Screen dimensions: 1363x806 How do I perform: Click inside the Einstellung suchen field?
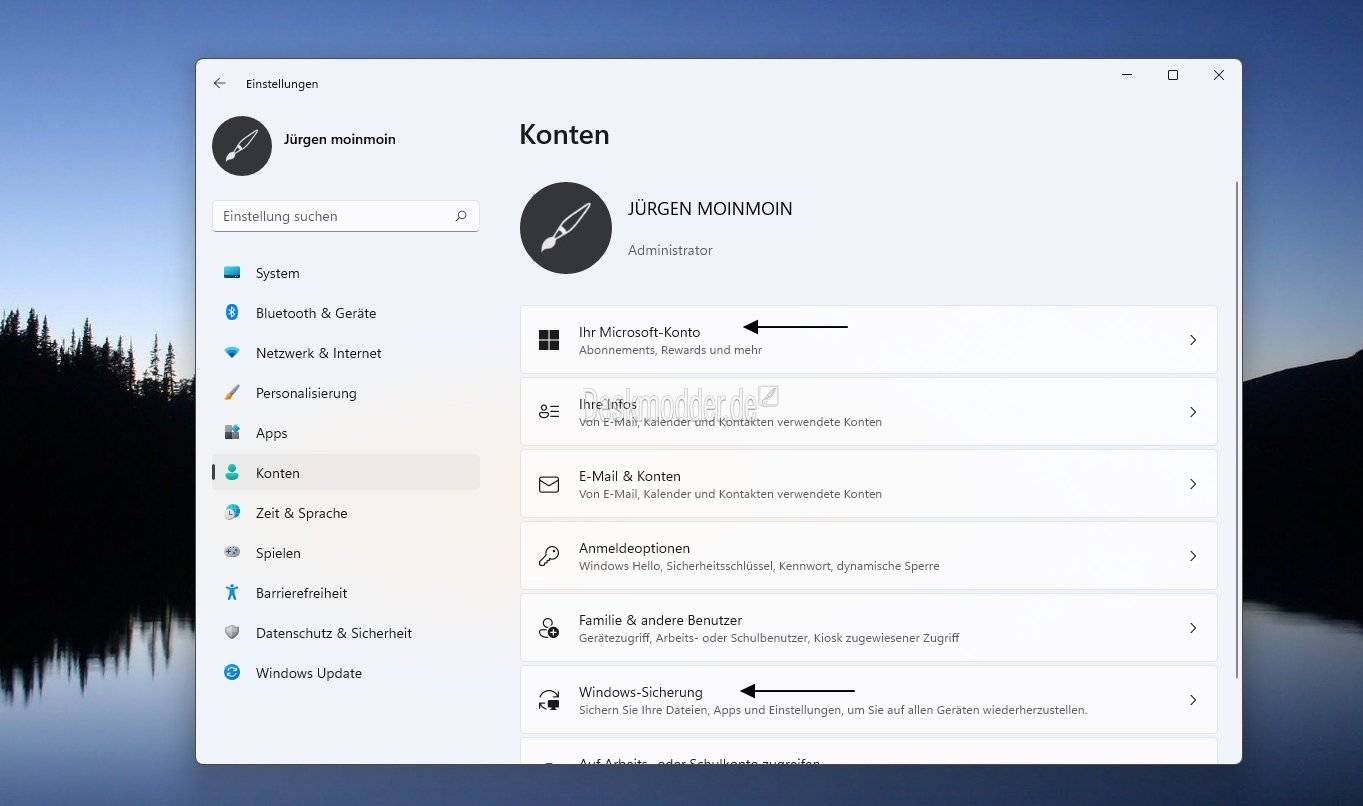330,216
